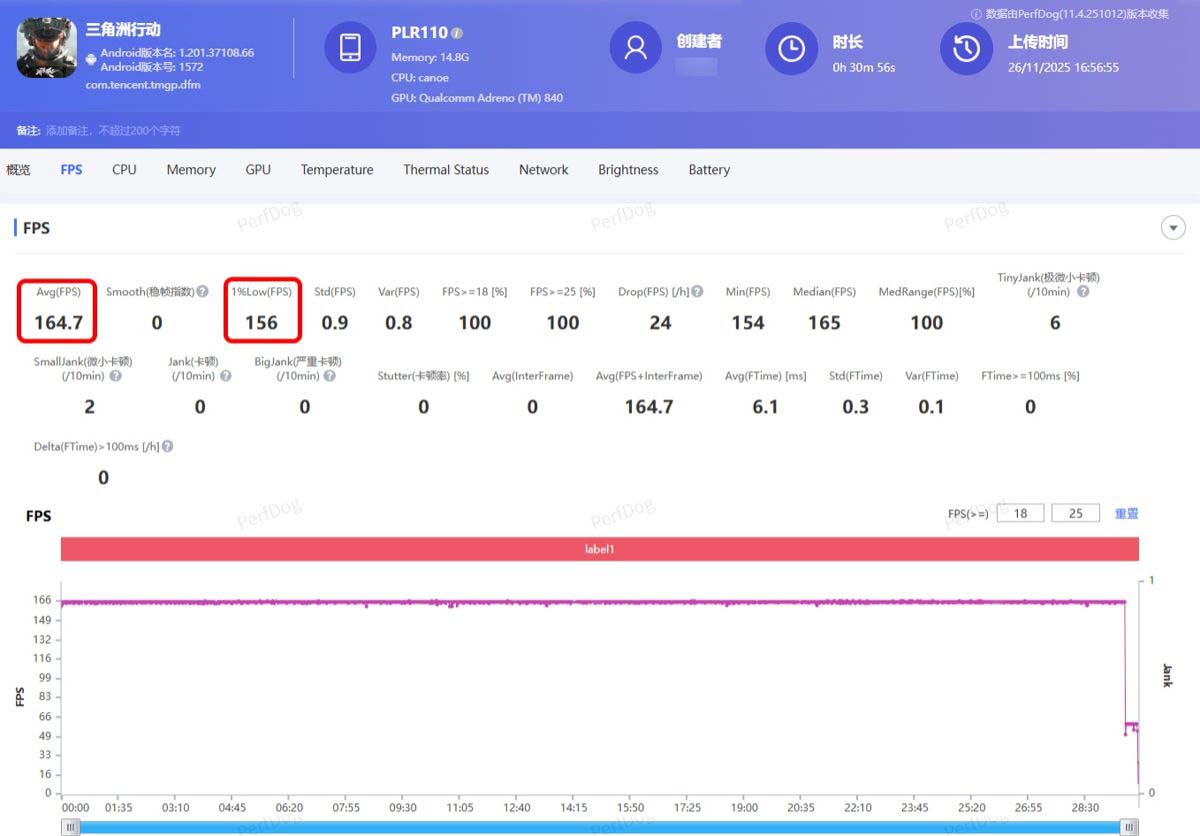This screenshot has width=1200, height=836.
Task: Open the Memory tab
Action: point(191,170)
